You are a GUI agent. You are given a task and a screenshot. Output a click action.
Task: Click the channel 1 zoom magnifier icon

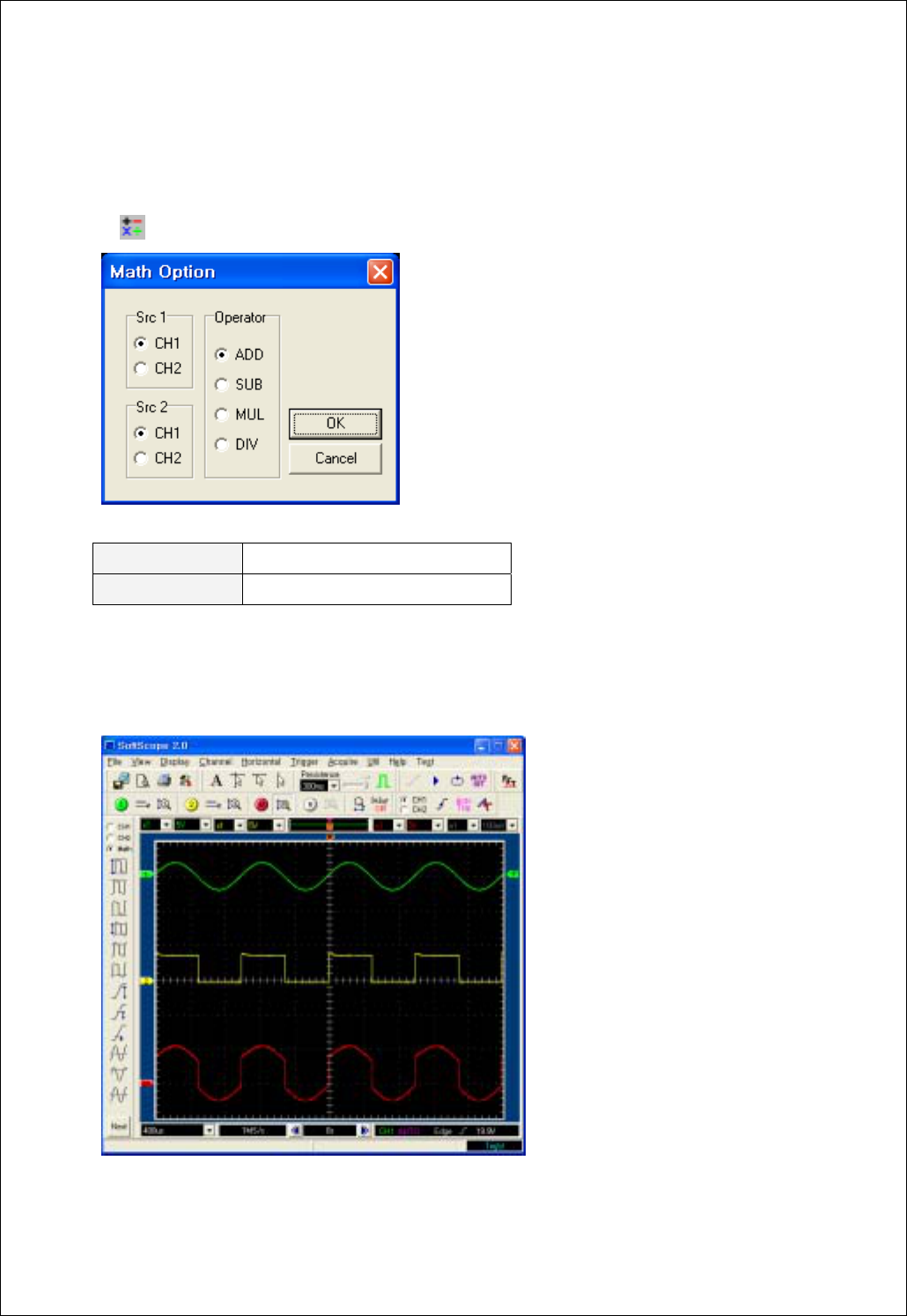point(164,804)
